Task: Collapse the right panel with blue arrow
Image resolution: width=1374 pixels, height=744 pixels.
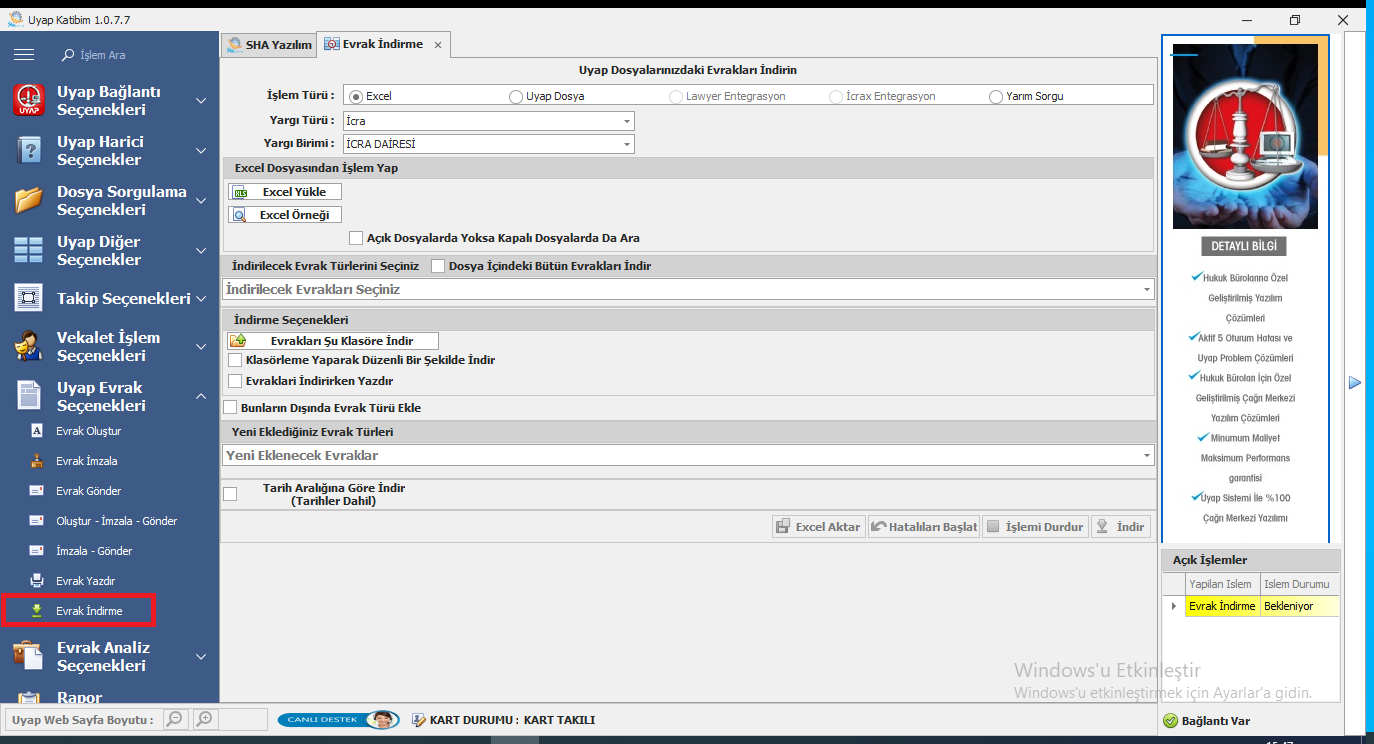Action: (1355, 382)
